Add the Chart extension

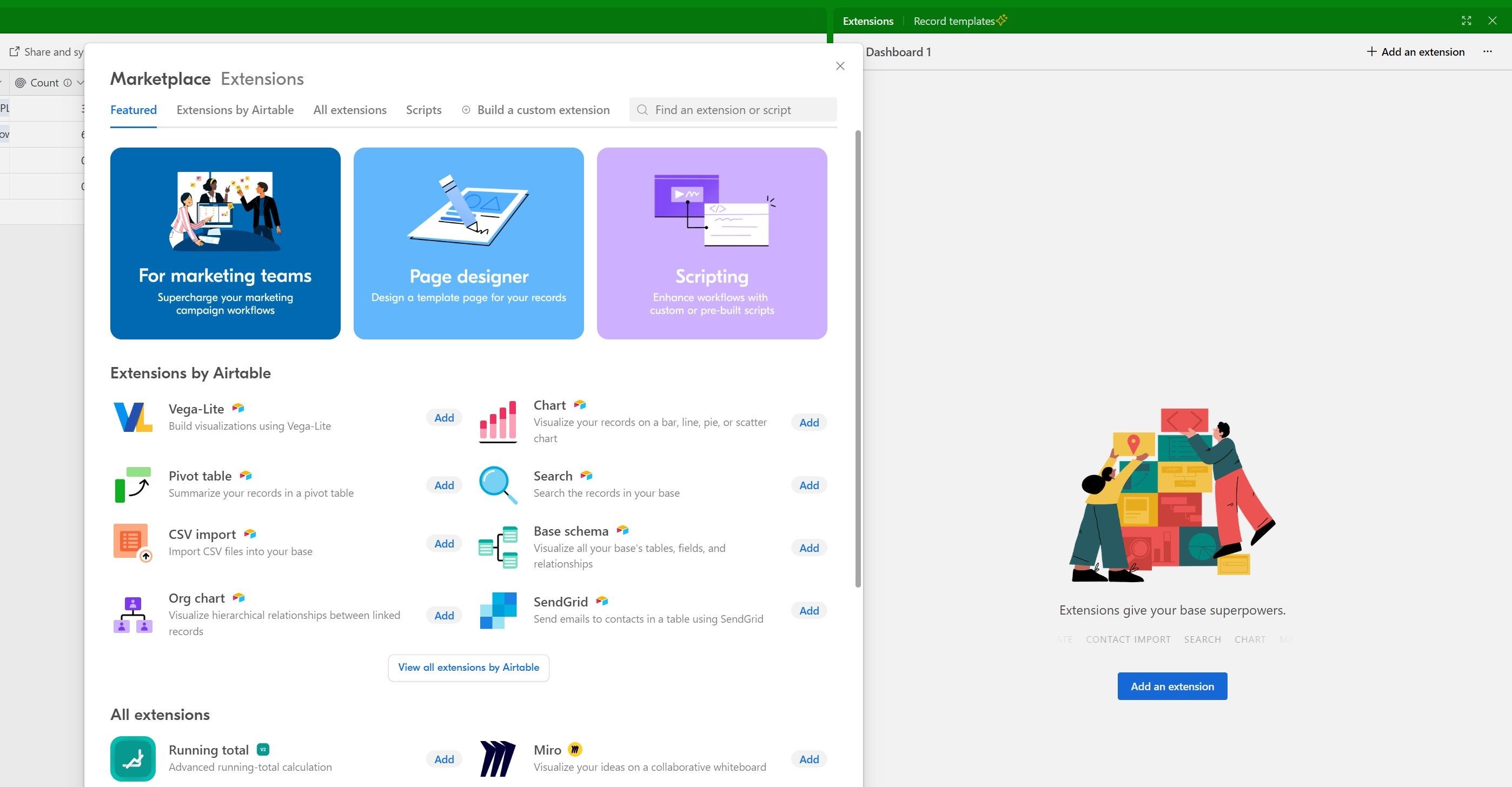[x=809, y=423]
